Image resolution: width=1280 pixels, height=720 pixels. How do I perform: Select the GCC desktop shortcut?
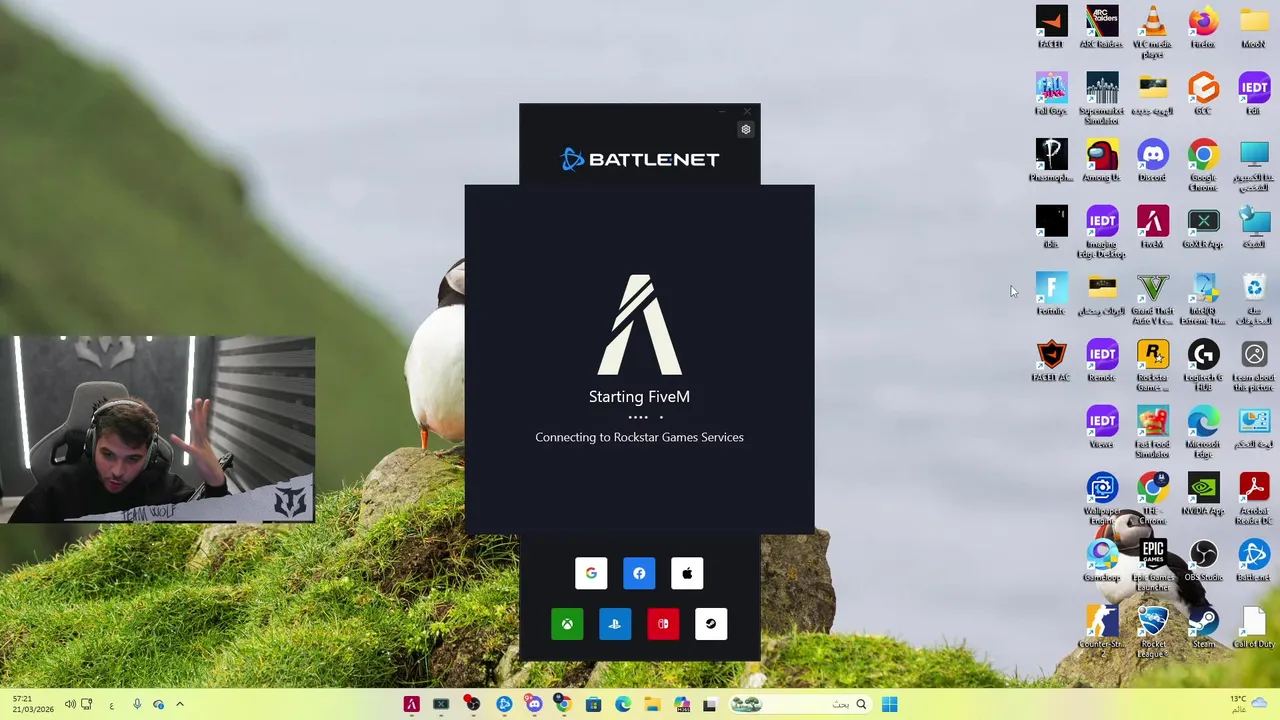tap(1203, 94)
